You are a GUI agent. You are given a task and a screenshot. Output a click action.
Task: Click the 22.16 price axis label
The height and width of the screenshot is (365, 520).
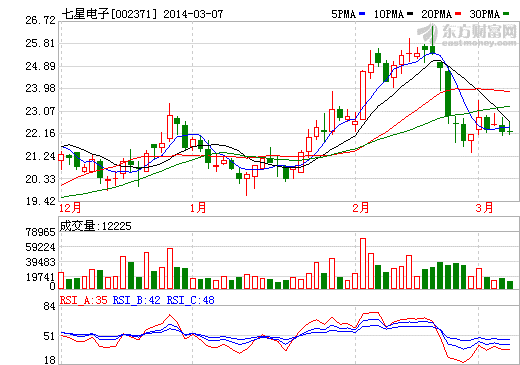pyautogui.click(x=40, y=133)
